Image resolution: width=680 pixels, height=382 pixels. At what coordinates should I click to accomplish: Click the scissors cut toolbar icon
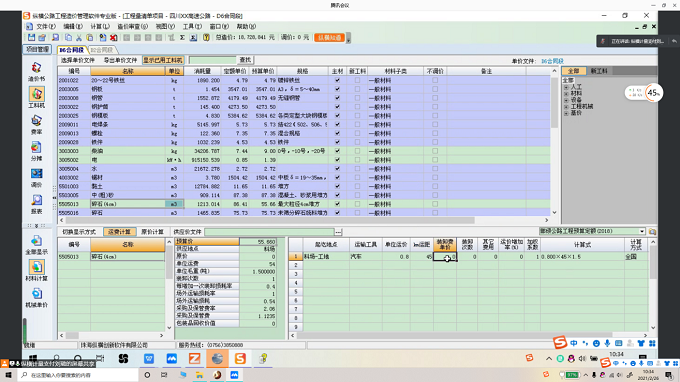pyautogui.click(x=79, y=38)
